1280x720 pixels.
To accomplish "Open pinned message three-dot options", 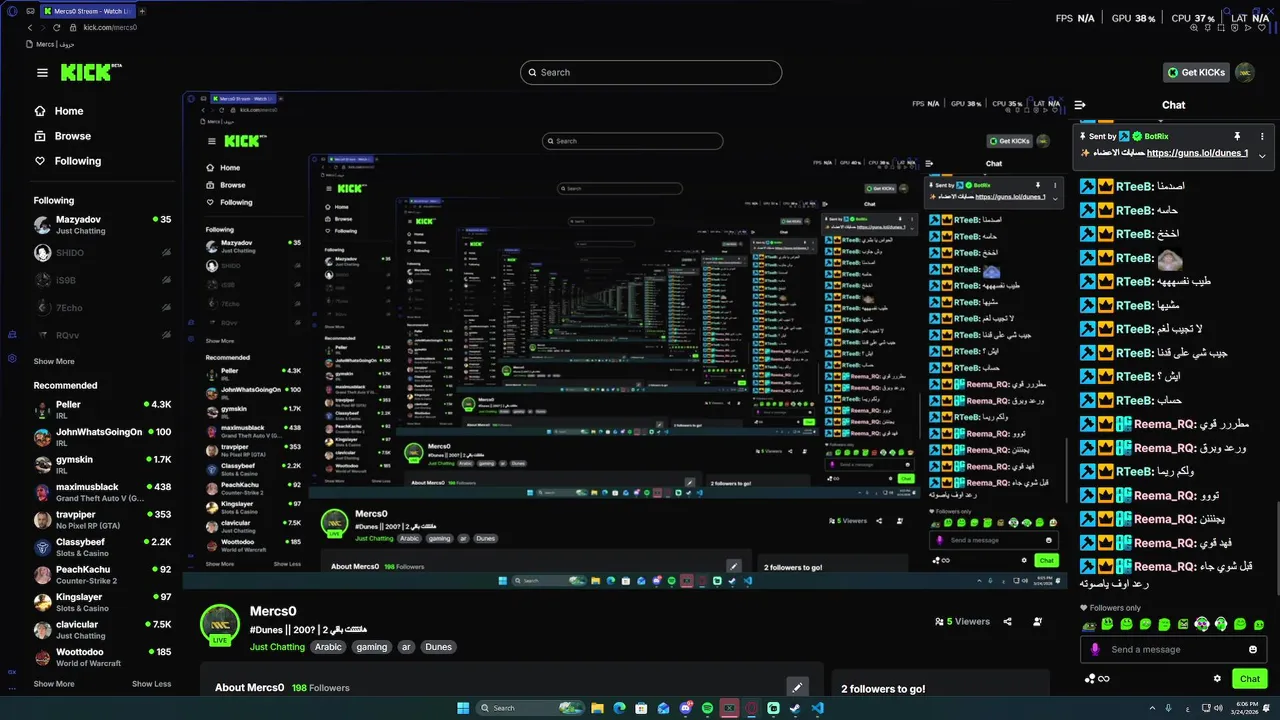I will [x=1262, y=136].
